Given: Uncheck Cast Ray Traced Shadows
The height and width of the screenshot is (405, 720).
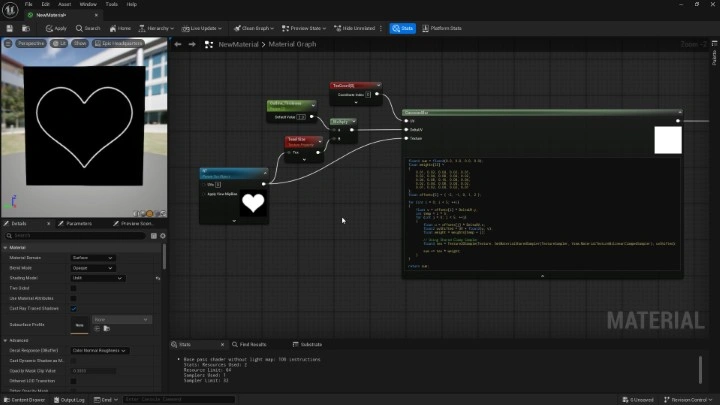Looking at the screenshot, I should coord(73,309).
